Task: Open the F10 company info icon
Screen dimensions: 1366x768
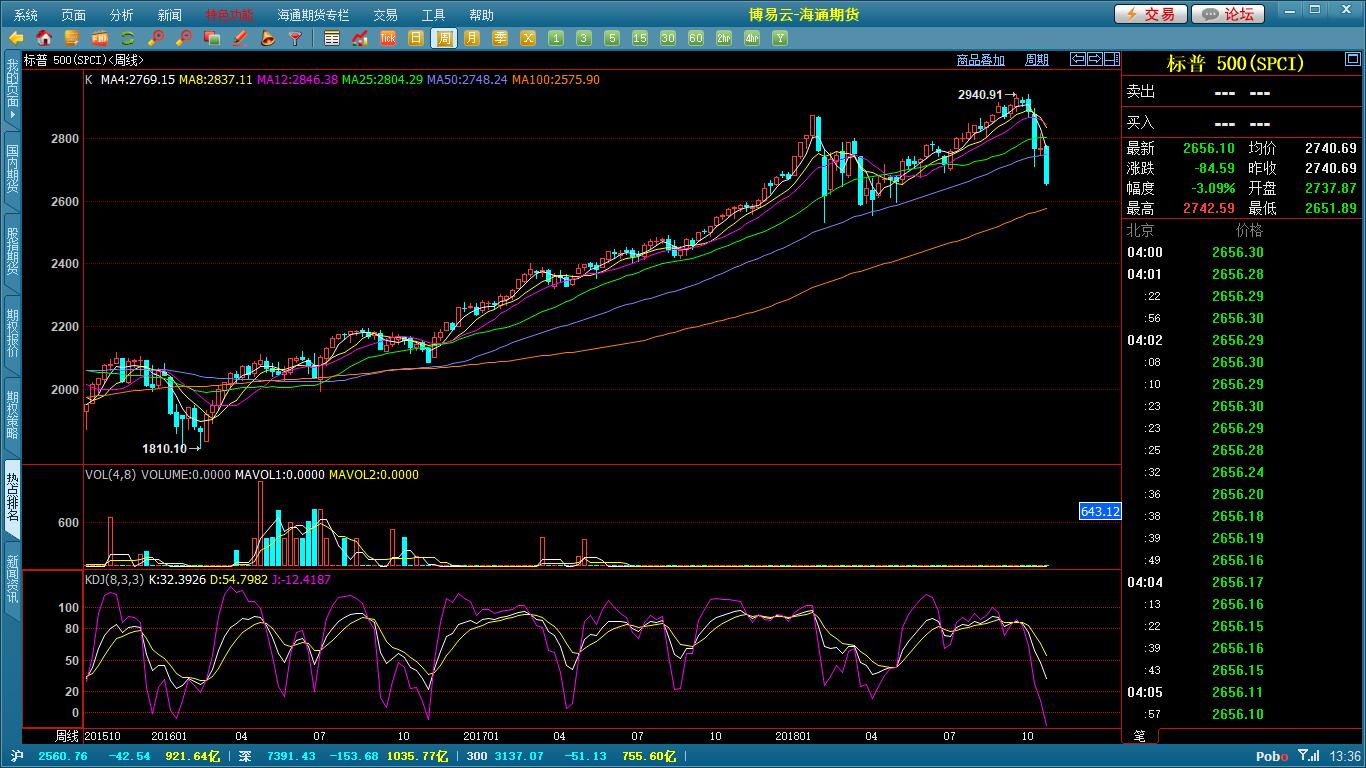Action: (100, 38)
